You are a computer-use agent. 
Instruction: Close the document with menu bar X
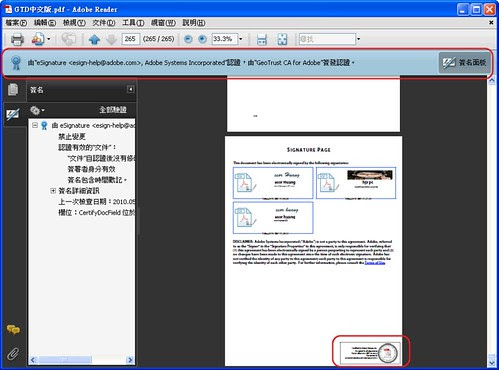point(491,22)
